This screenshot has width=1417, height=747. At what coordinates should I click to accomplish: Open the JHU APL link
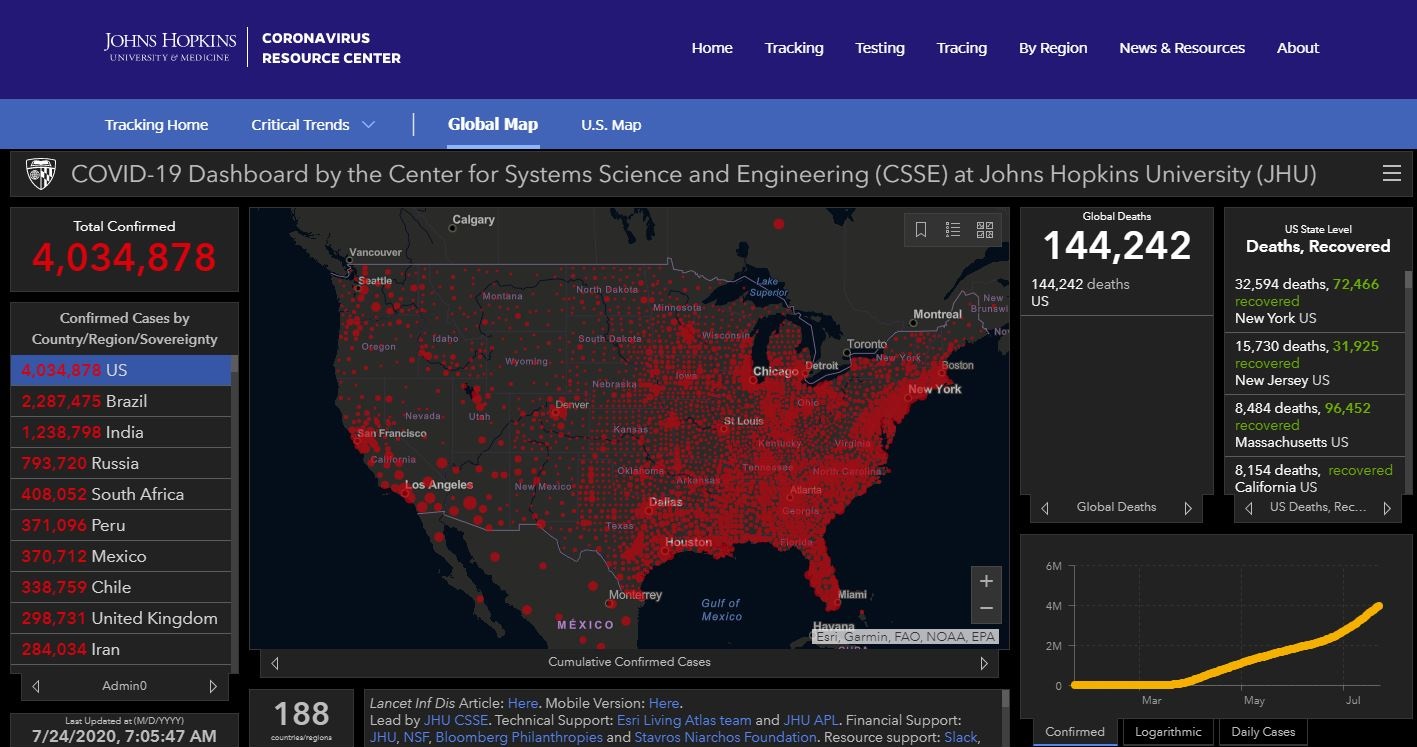[x=810, y=720]
